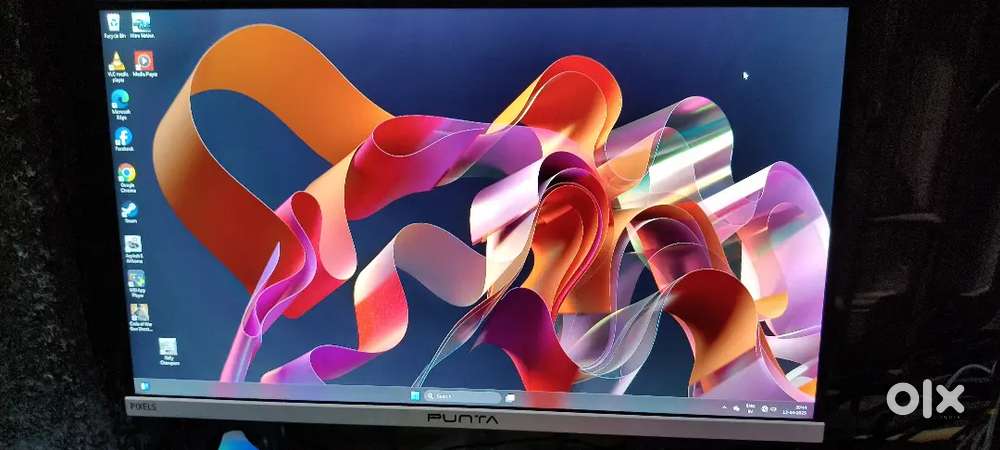Open the Steam desktop shortcut

129,211
